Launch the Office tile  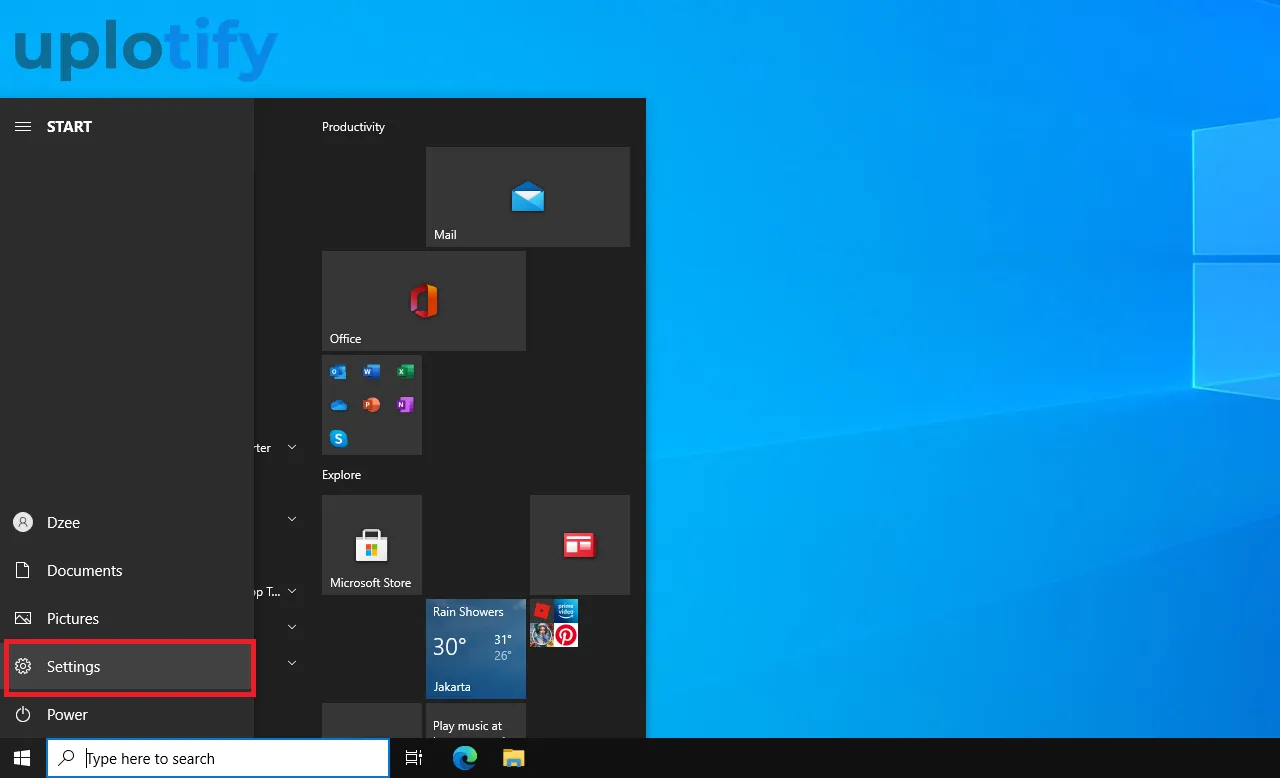click(x=424, y=301)
